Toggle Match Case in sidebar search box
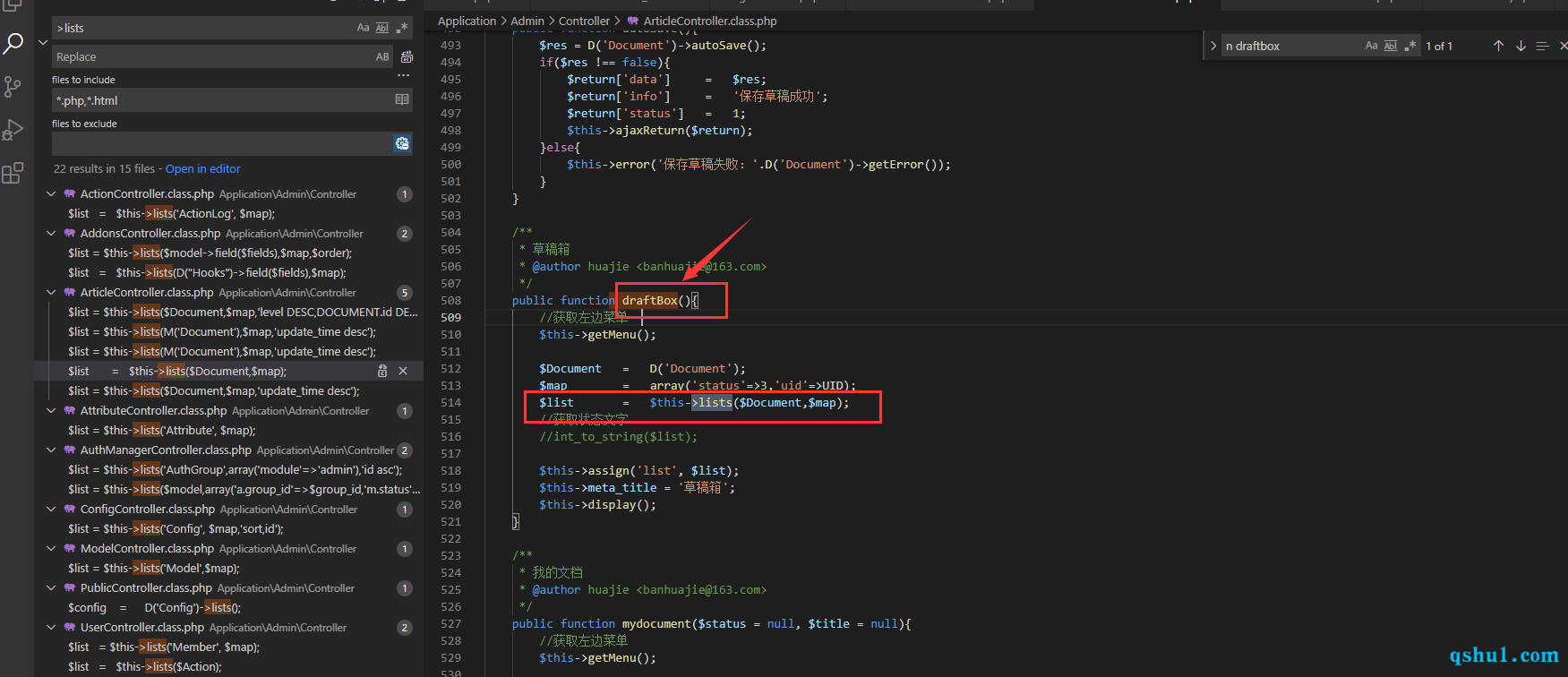The image size is (1568, 677). [x=363, y=28]
